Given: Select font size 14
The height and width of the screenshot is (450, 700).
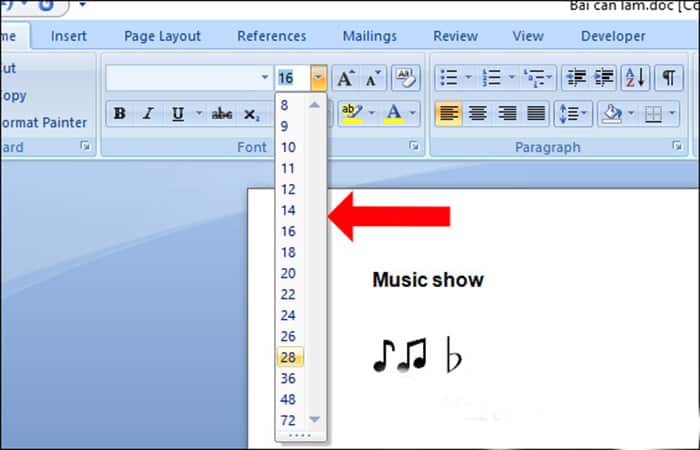Looking at the screenshot, I should pyautogui.click(x=290, y=210).
